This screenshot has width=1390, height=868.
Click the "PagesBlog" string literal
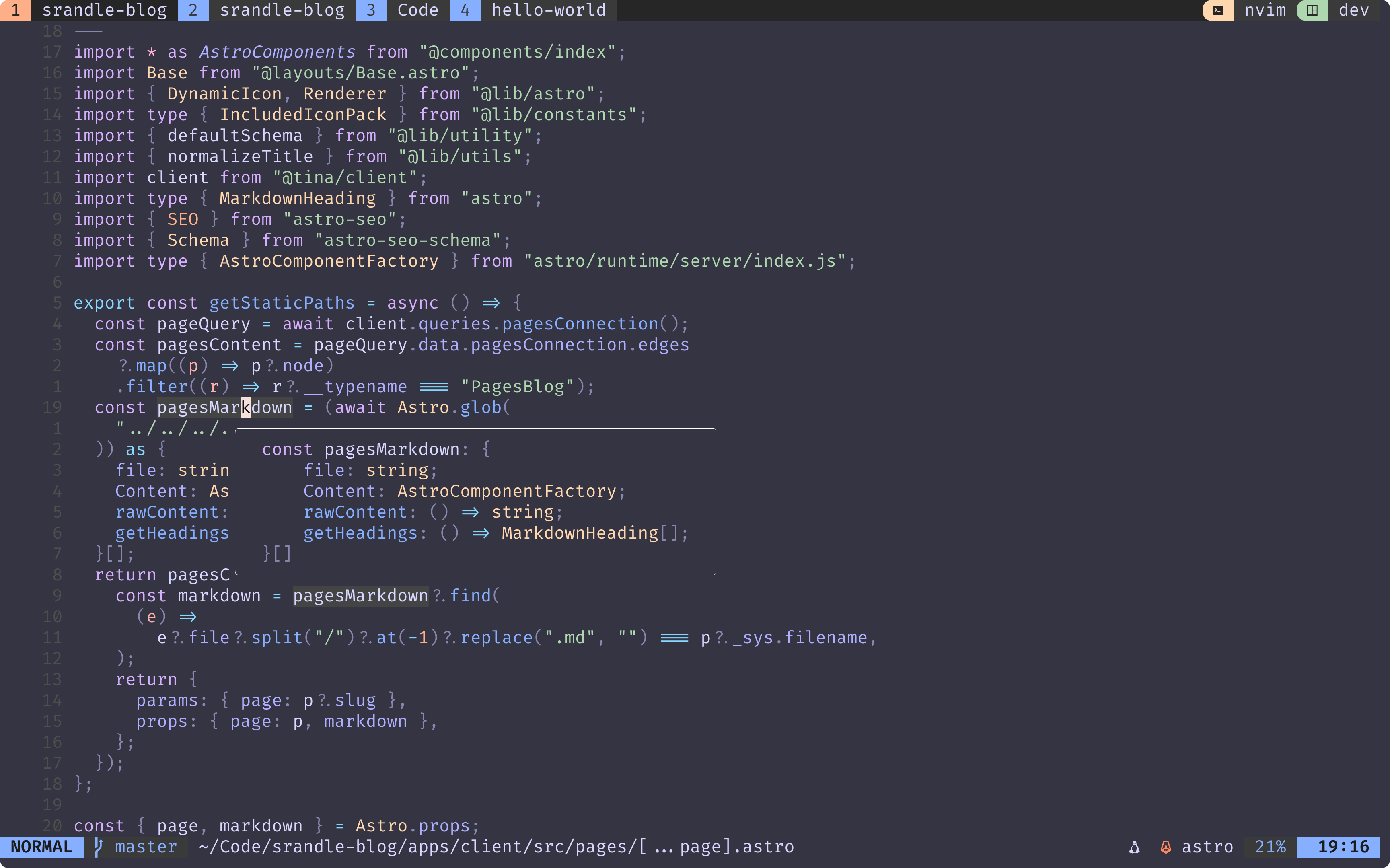[x=518, y=387]
